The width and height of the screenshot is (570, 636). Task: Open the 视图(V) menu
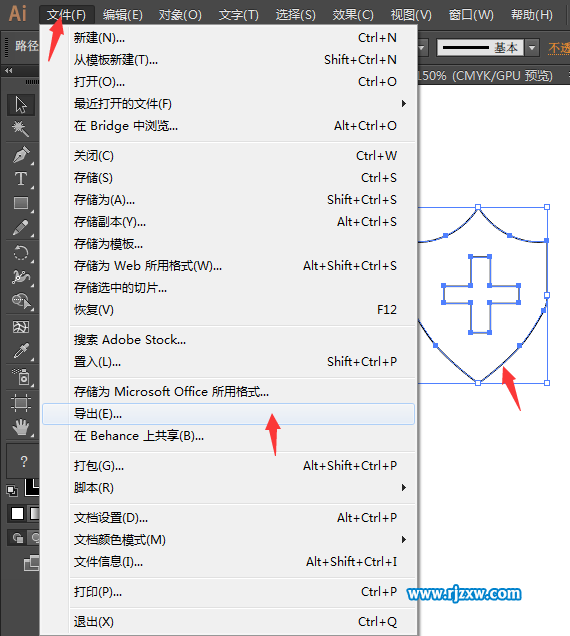[x=411, y=15]
